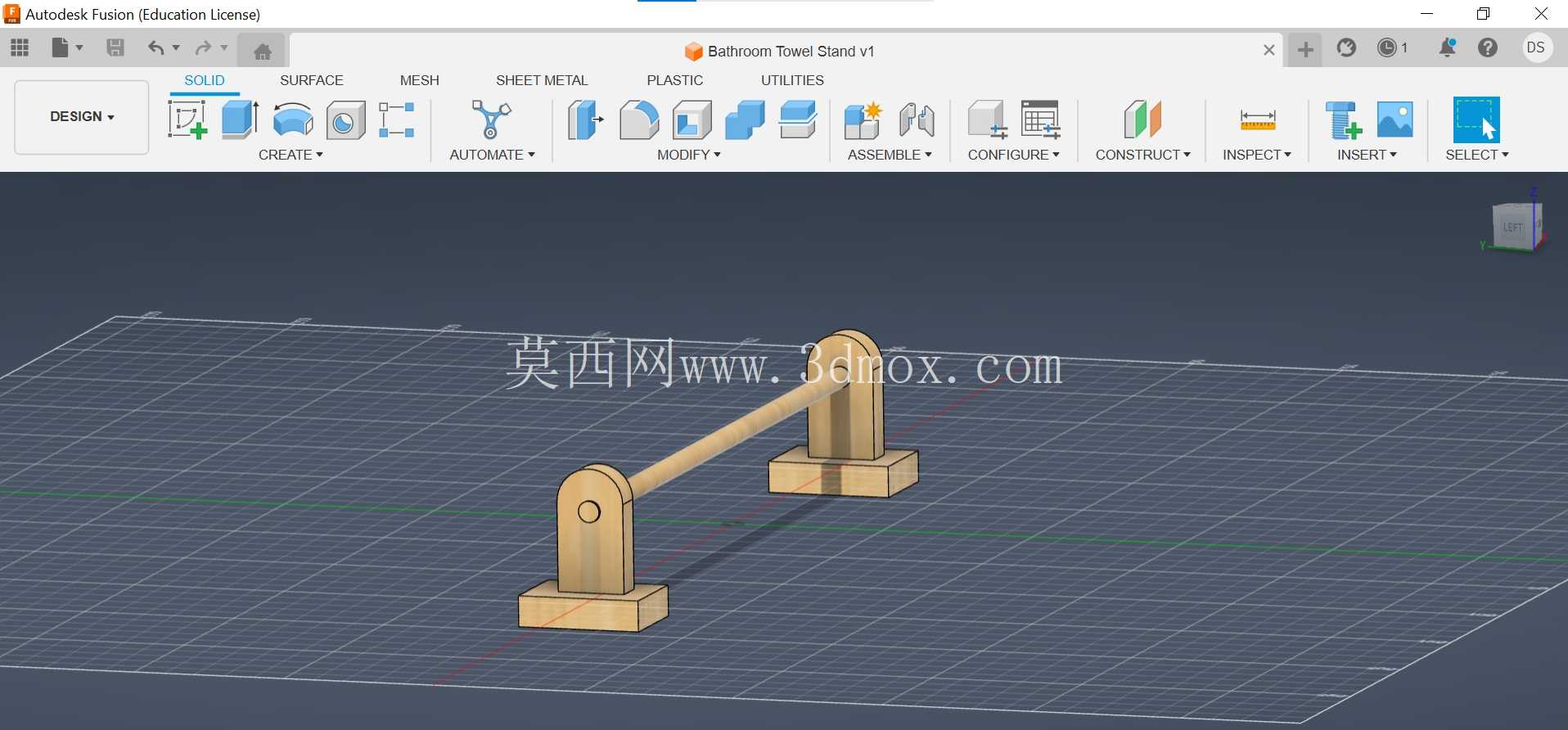1568x730 pixels.
Task: Expand the CONSTRUCT menu
Action: tap(1142, 155)
